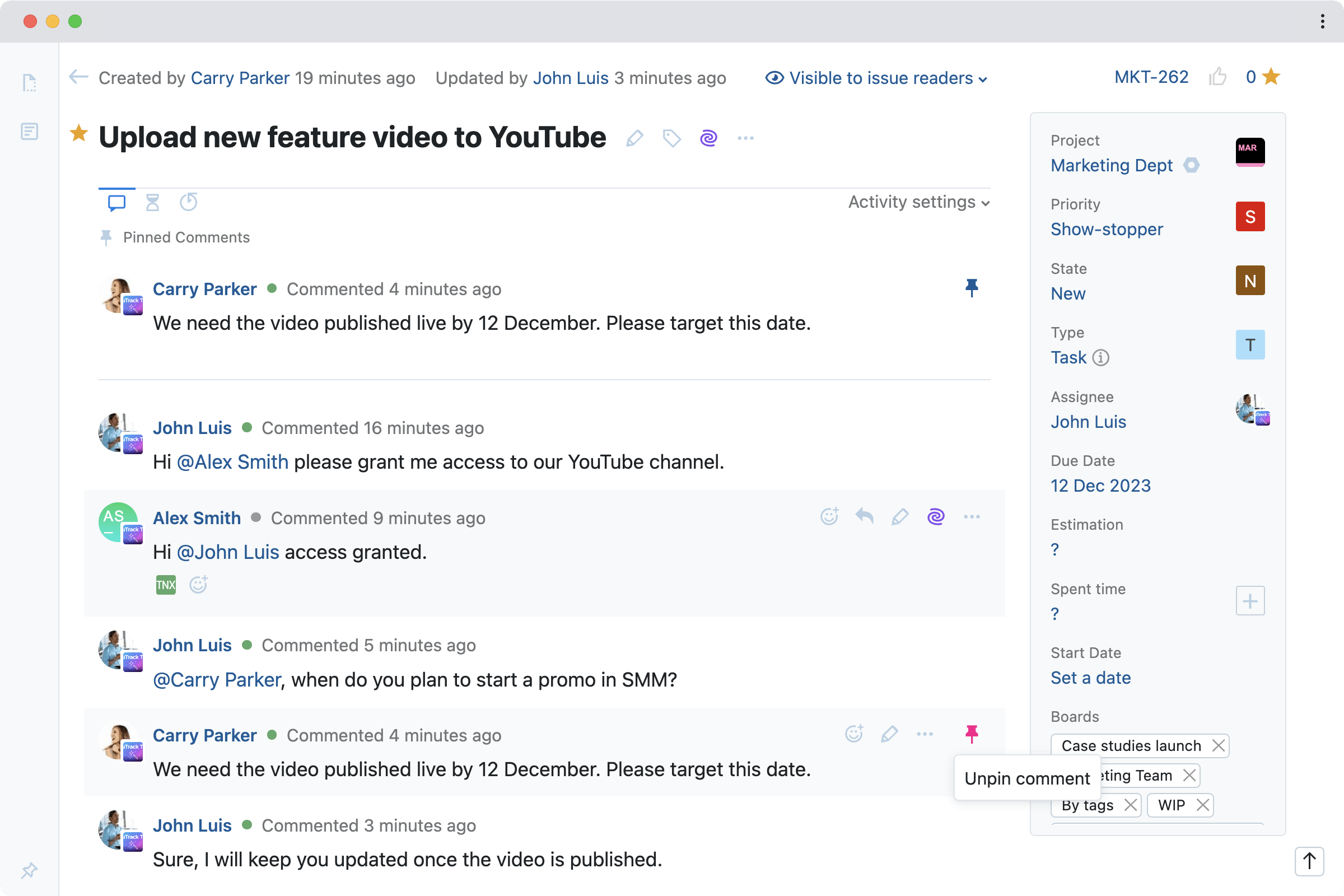Jump back to top with arrow button

[x=1309, y=861]
